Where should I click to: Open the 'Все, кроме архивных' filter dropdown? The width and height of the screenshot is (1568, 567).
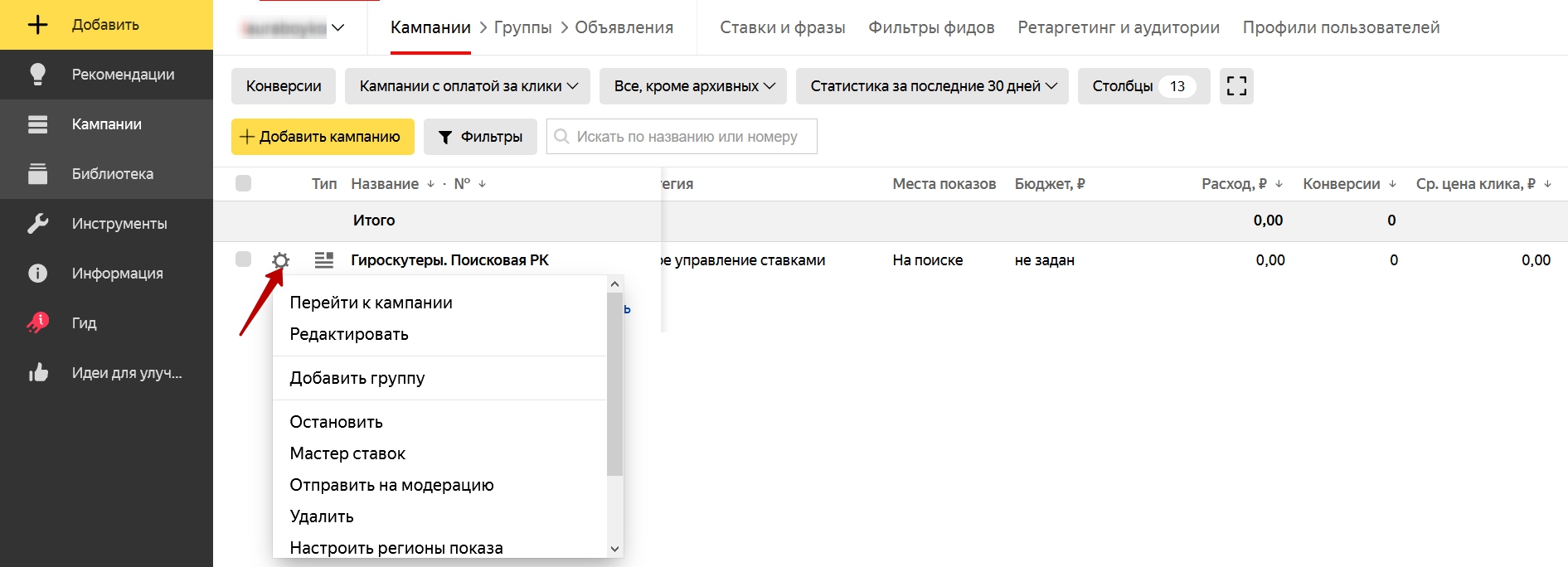(693, 86)
